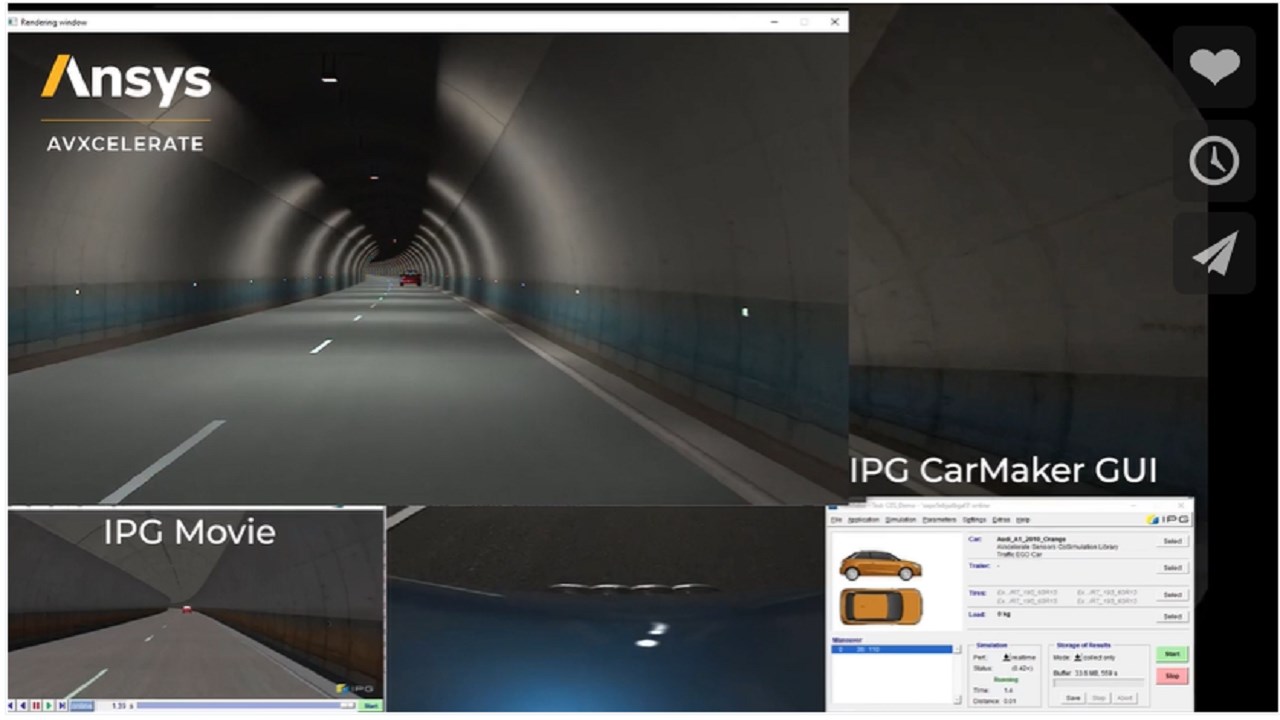Click step-back button in IPG Movie
The height and width of the screenshot is (720, 1280).
(x=23, y=705)
